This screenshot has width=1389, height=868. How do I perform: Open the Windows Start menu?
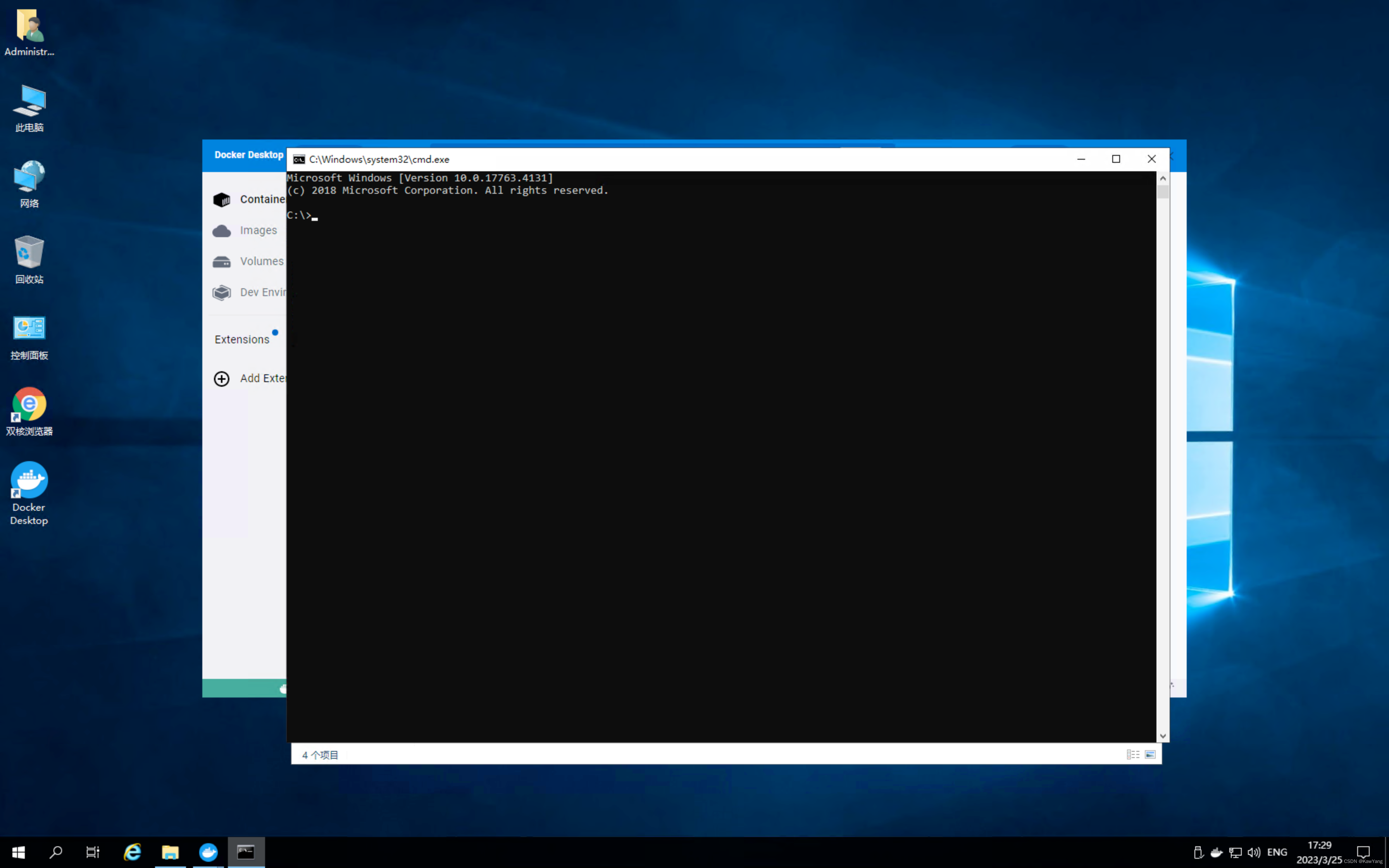click(18, 852)
